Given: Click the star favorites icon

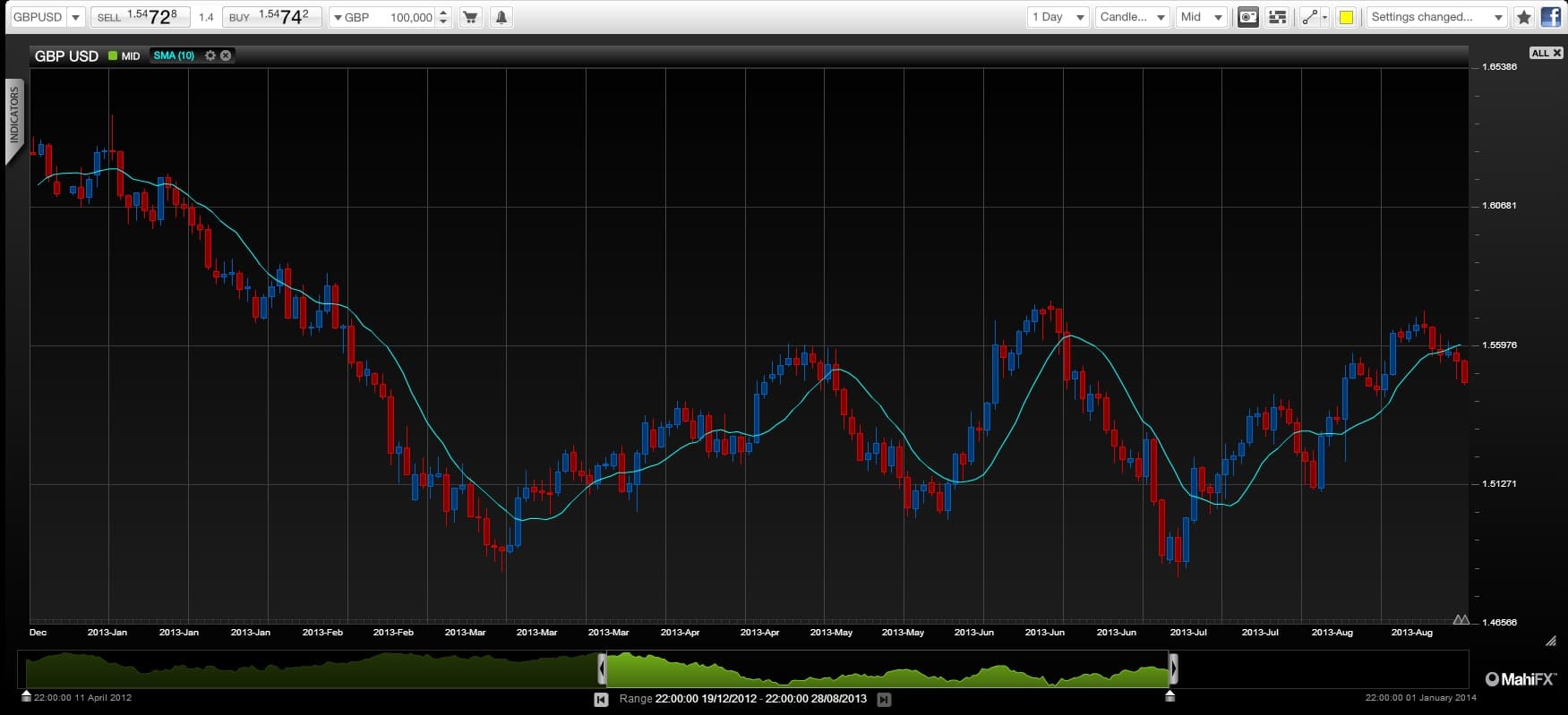Looking at the screenshot, I should tap(1524, 17).
